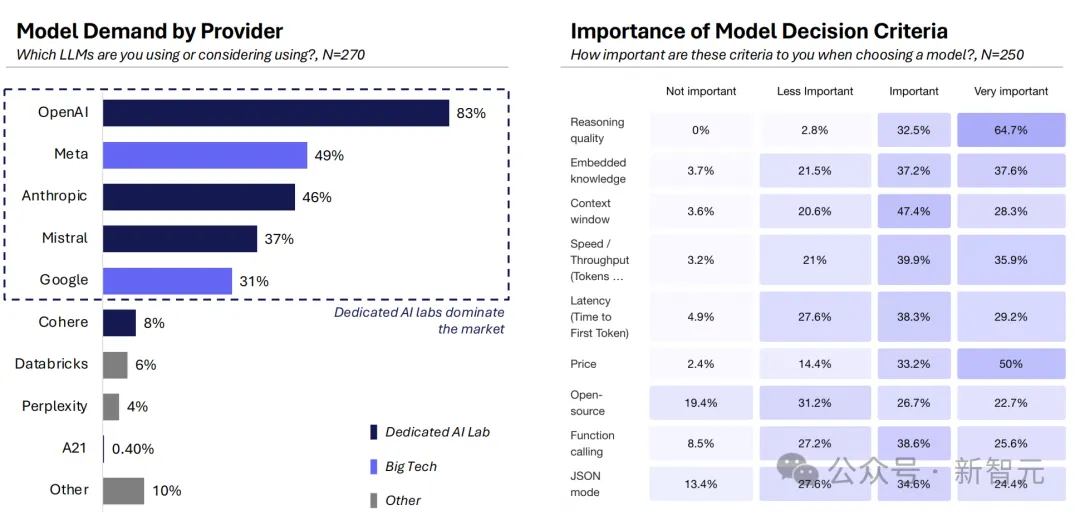Click the Very important column header
Screen dimensions: 1080x515
pos(1010,91)
